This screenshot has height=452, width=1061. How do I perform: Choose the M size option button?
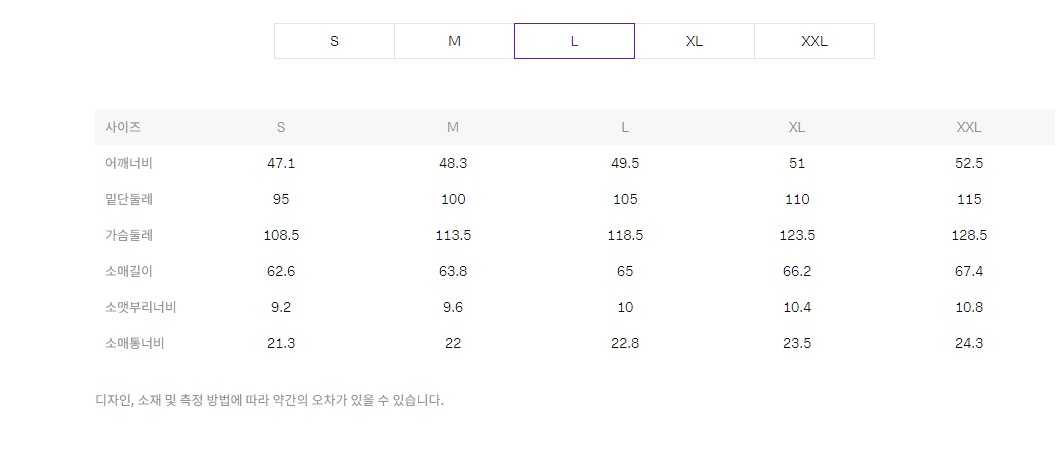454,41
